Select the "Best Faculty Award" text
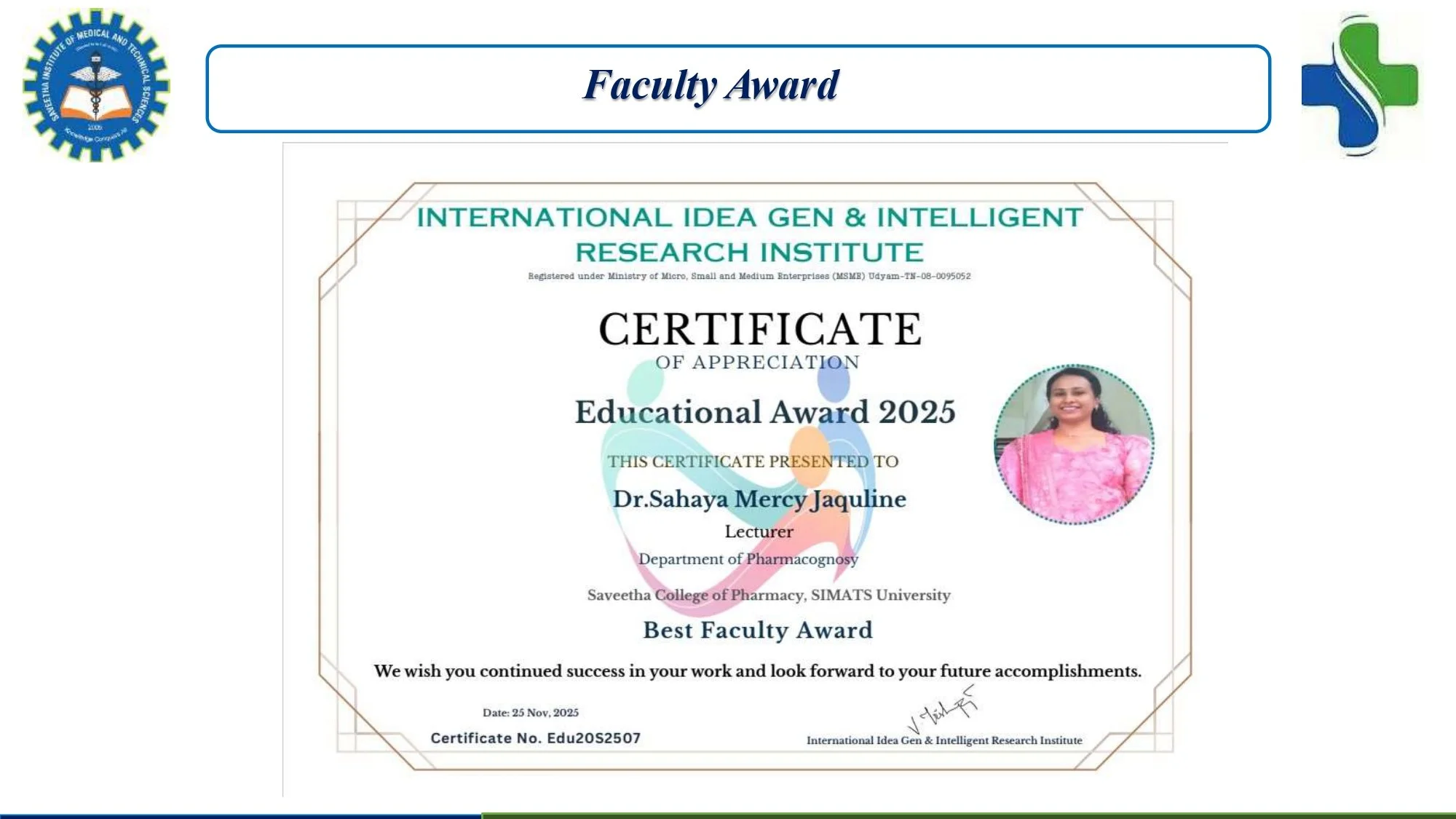This screenshot has height=819, width=1456. pyautogui.click(x=758, y=630)
